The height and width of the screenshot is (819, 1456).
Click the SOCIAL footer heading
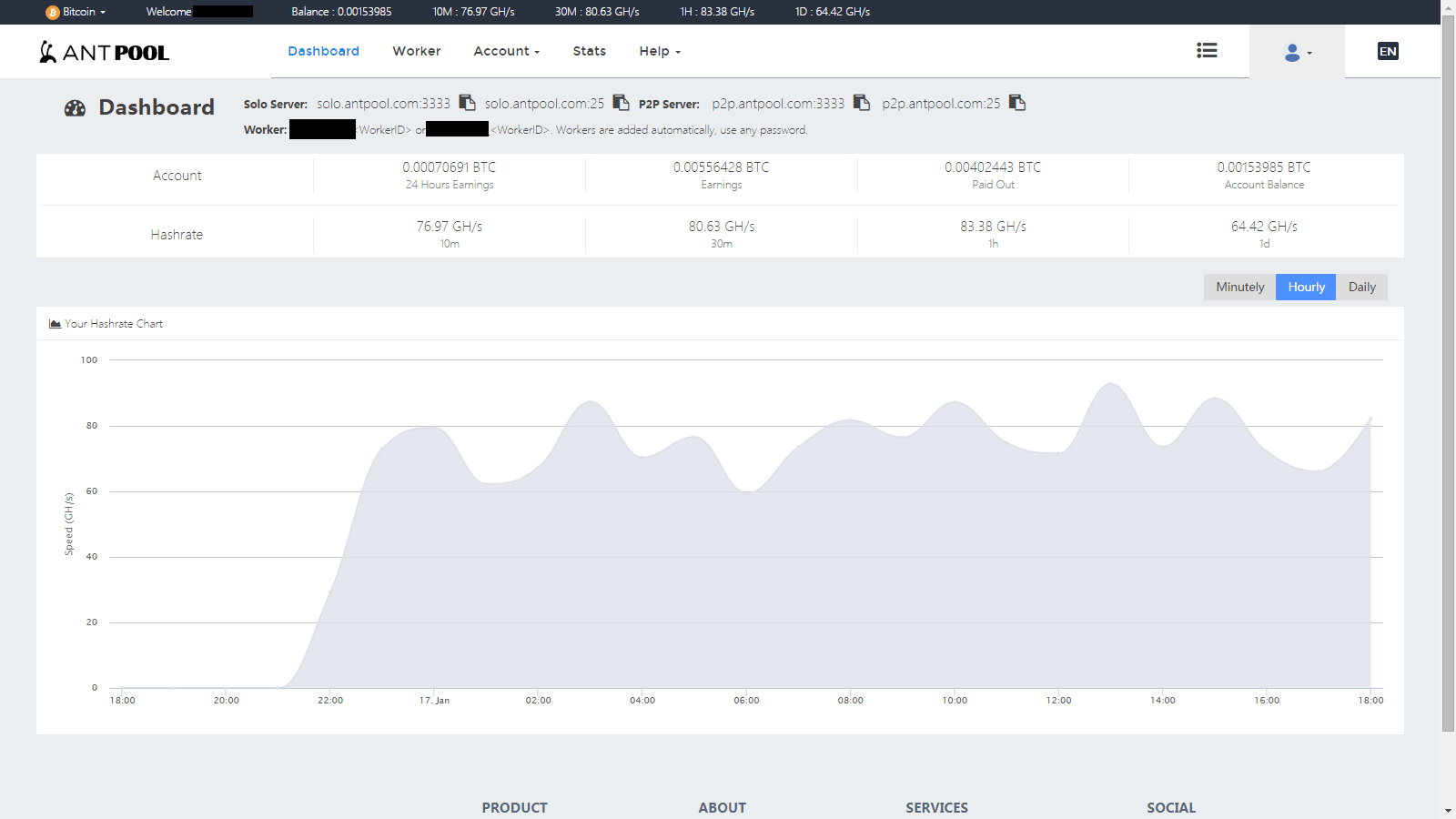point(1171,808)
